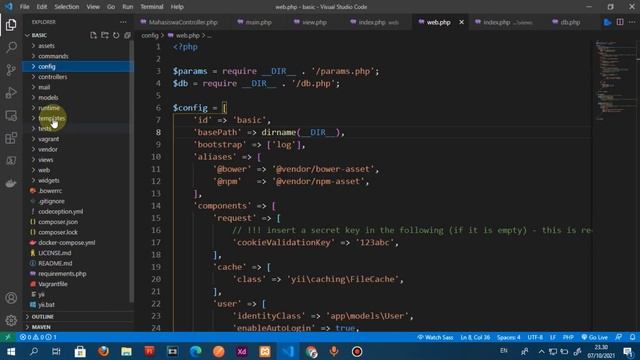This screenshot has width=640, height=360.
Task: Open Explorer more actions ellipsis
Action: (123, 22)
